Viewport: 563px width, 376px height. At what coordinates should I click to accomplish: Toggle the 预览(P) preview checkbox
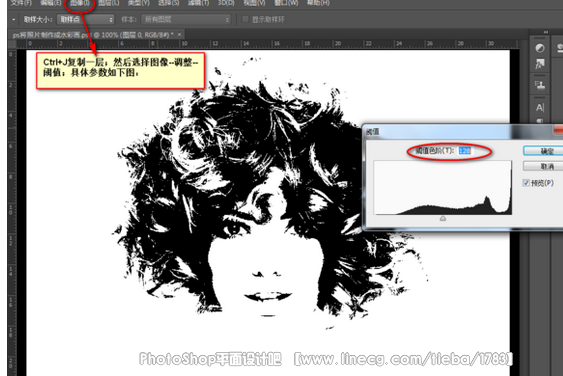coord(526,183)
